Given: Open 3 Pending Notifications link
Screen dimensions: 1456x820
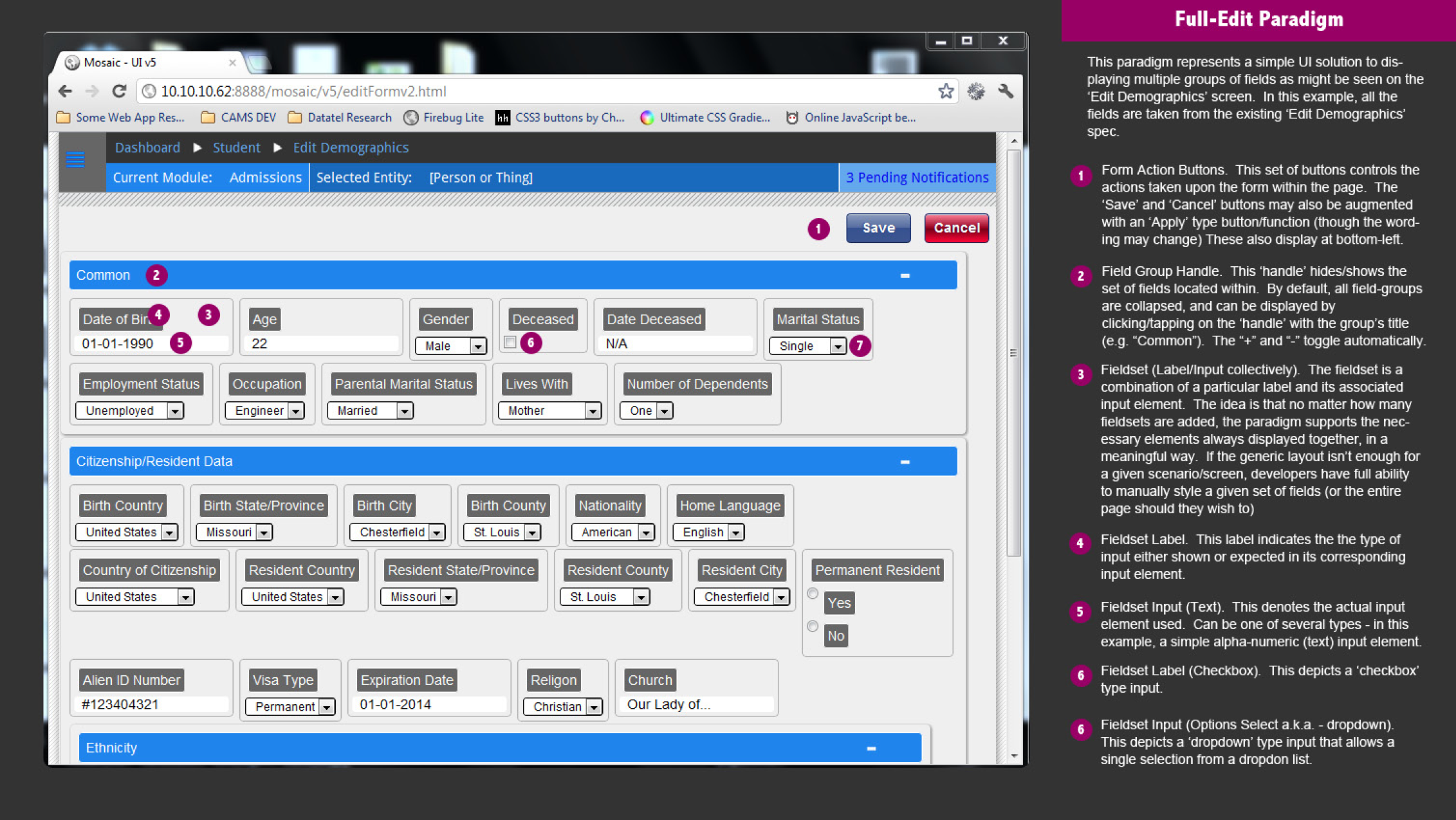Looking at the screenshot, I should click(917, 178).
